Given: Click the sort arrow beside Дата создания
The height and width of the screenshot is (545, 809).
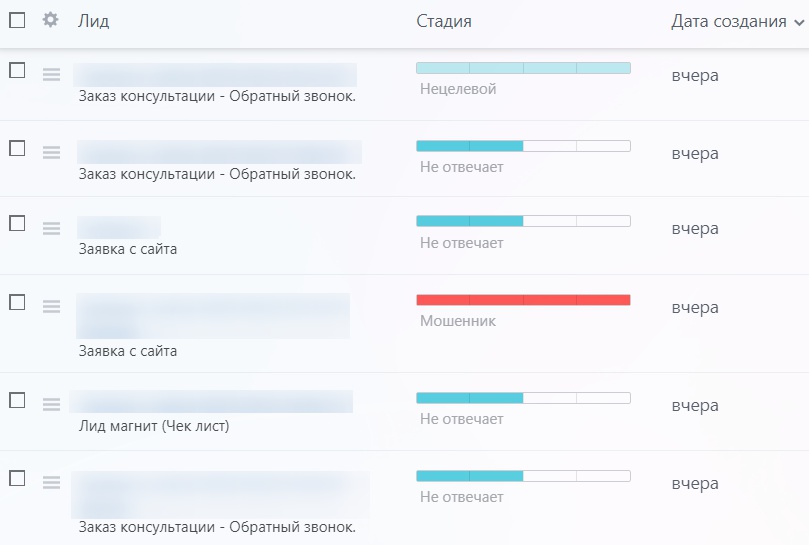Looking at the screenshot, I should [798, 22].
